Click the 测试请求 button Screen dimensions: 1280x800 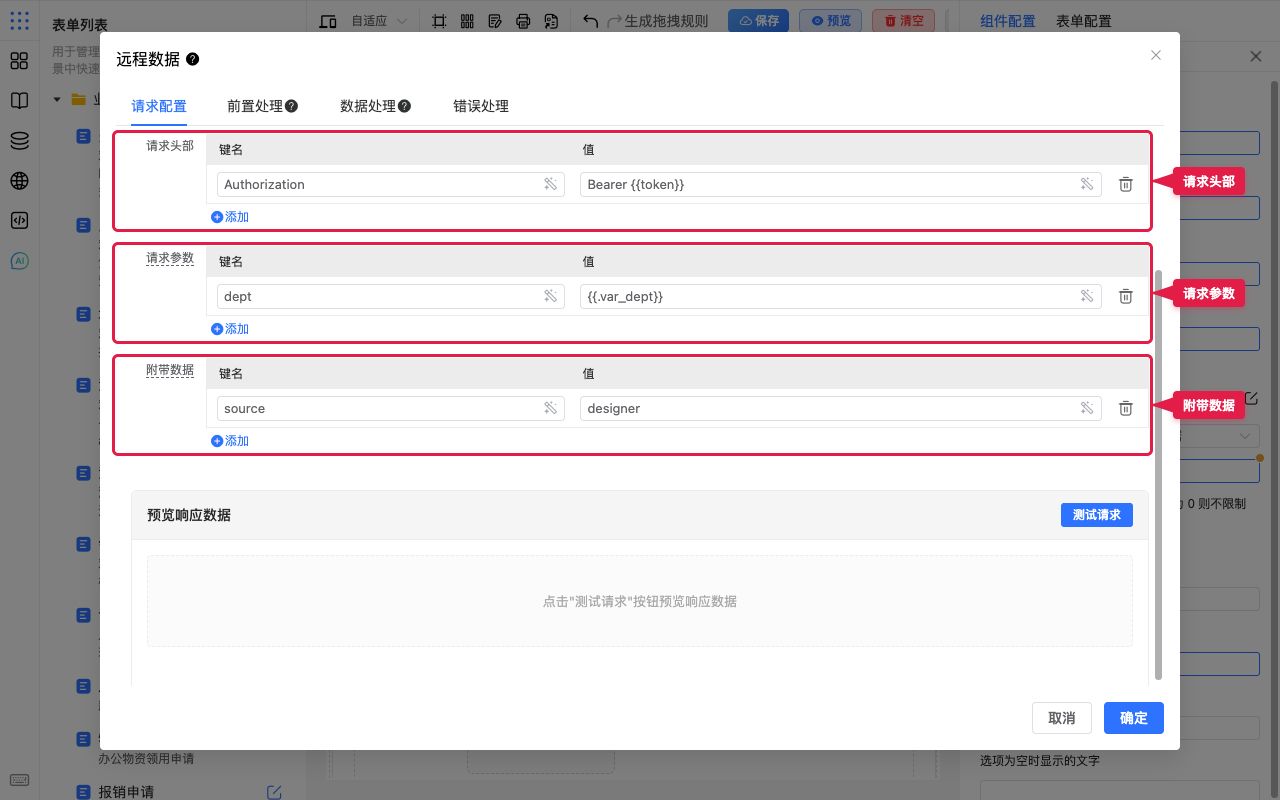1097,515
